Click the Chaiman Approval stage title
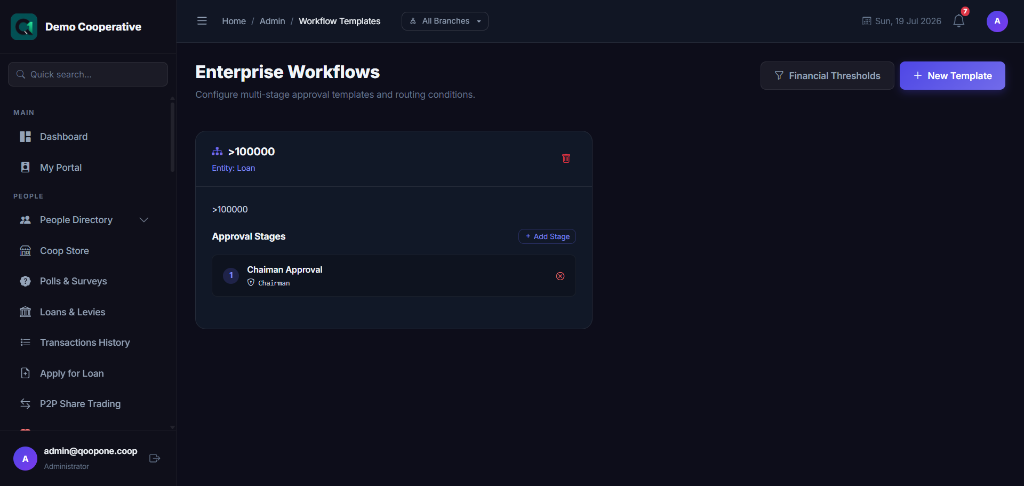Viewport: 1024px width, 486px height. point(285,269)
